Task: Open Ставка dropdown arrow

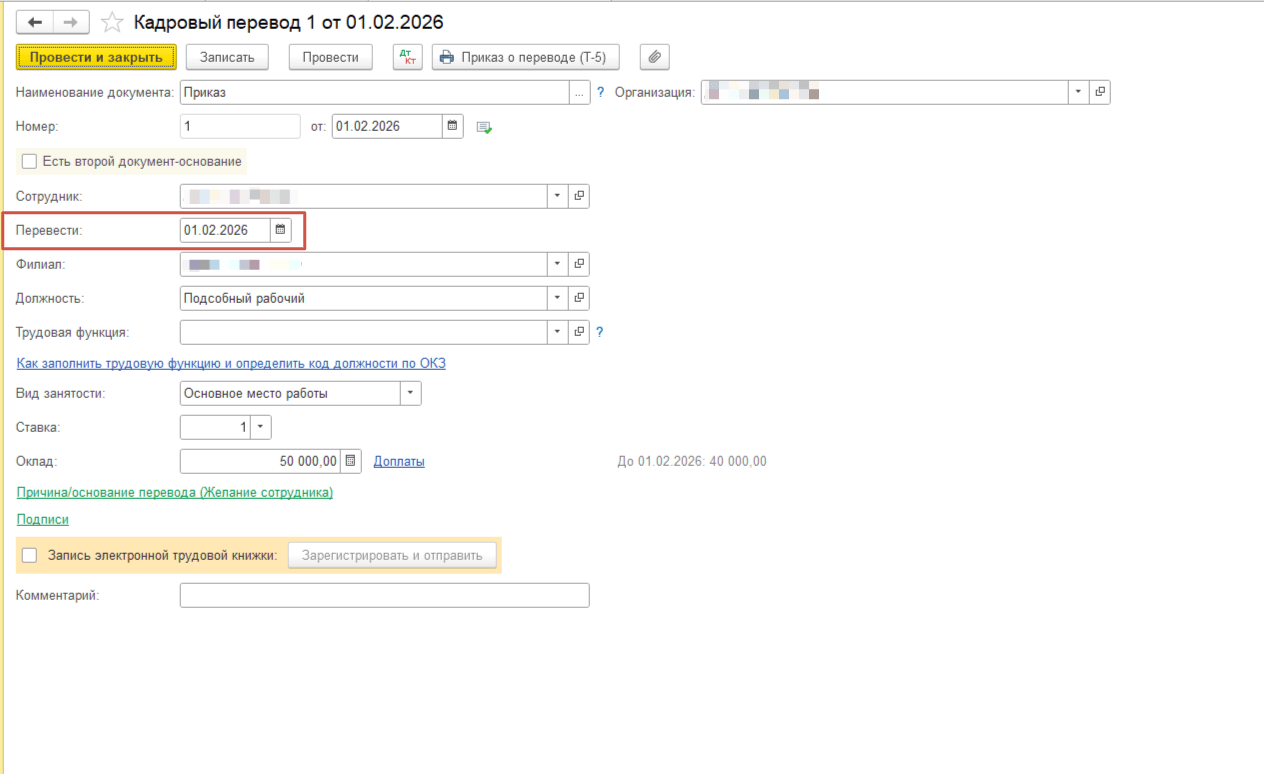Action: pyautogui.click(x=261, y=428)
